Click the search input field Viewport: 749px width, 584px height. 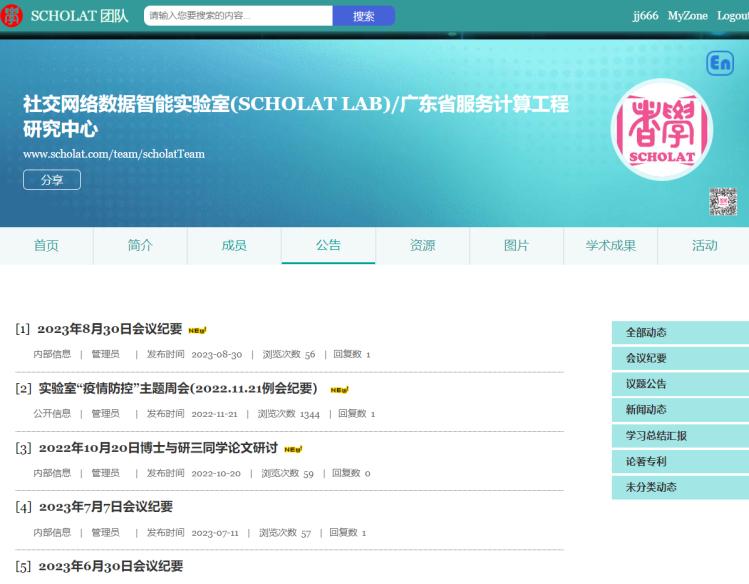pyautogui.click(x=238, y=16)
